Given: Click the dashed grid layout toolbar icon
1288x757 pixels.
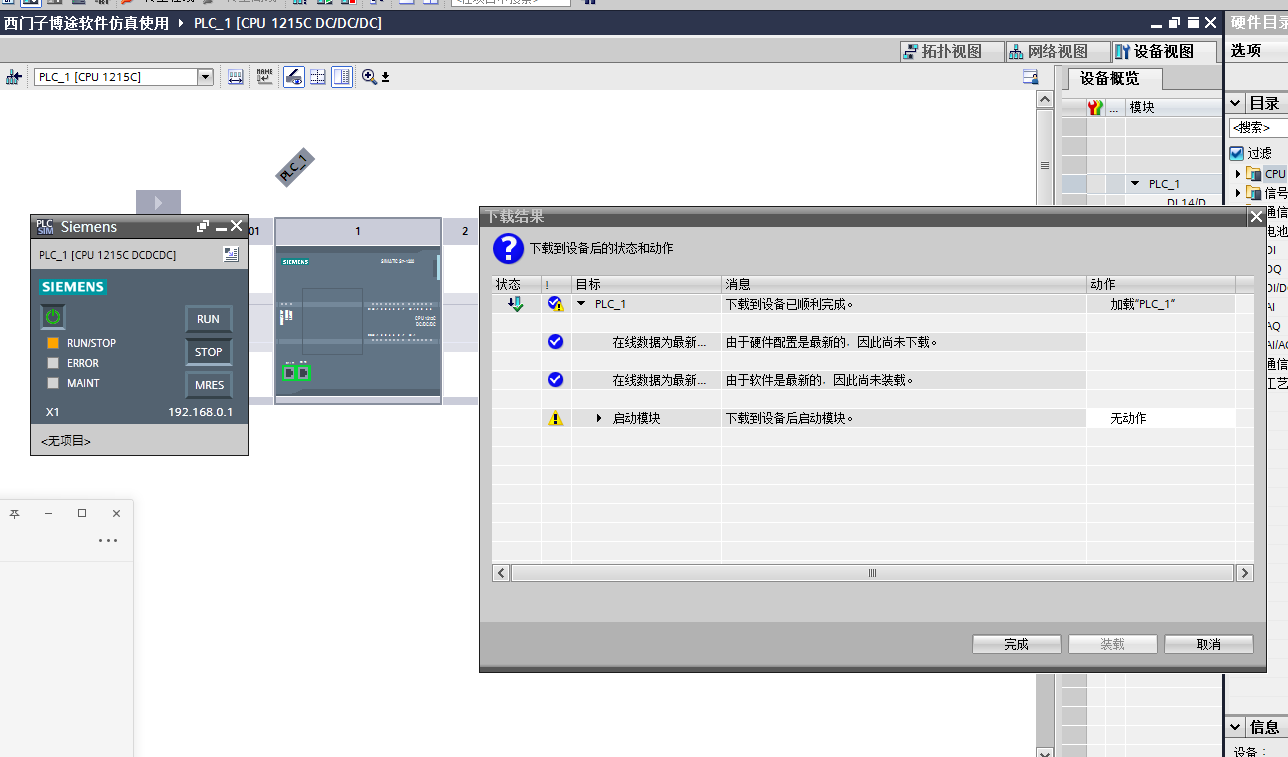Looking at the screenshot, I should (318, 77).
